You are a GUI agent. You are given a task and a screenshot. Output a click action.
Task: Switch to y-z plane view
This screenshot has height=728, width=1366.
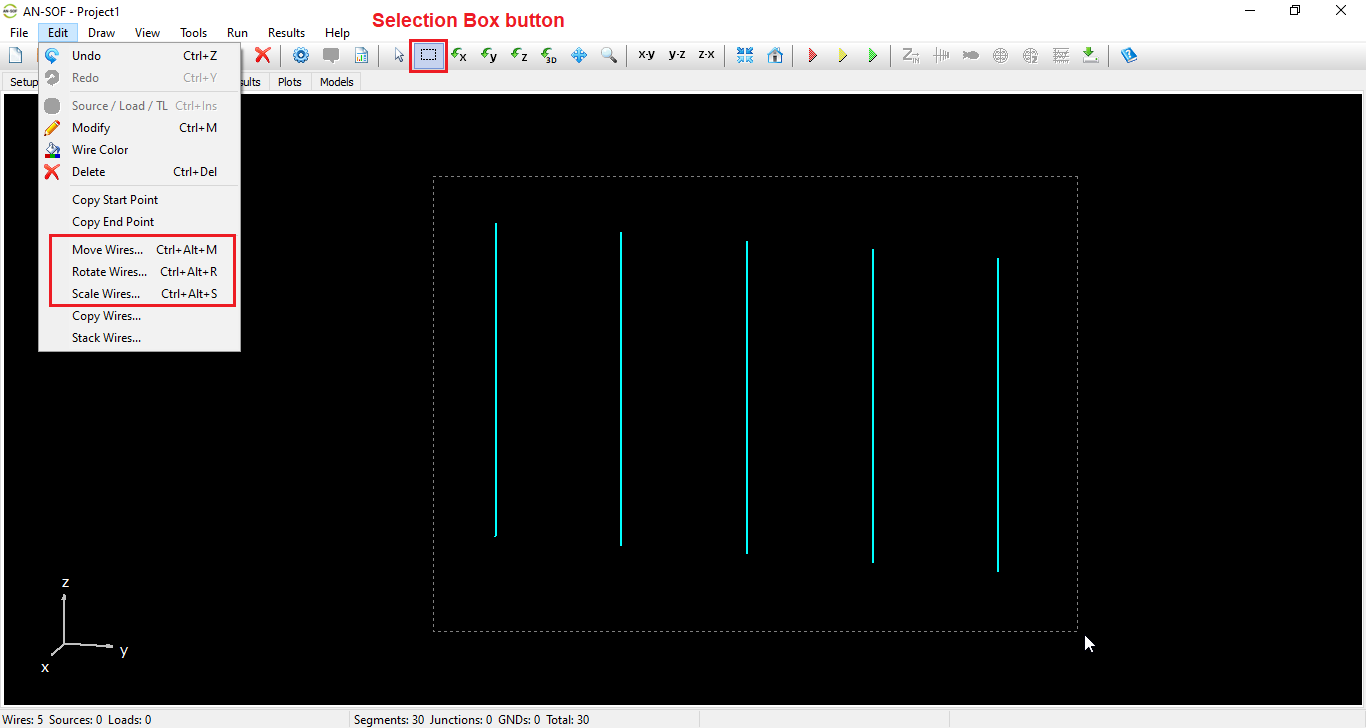pyautogui.click(x=677, y=55)
